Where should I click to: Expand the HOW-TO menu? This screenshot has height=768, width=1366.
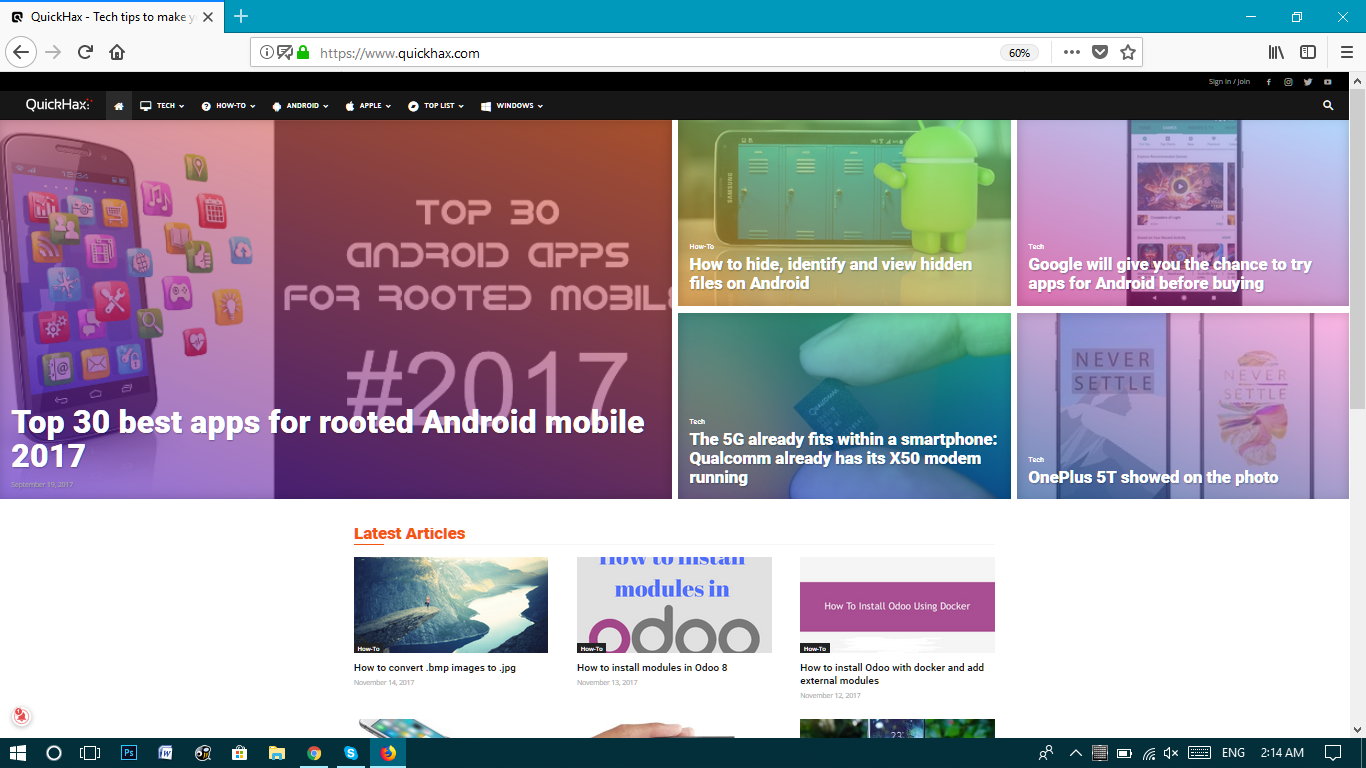click(228, 105)
